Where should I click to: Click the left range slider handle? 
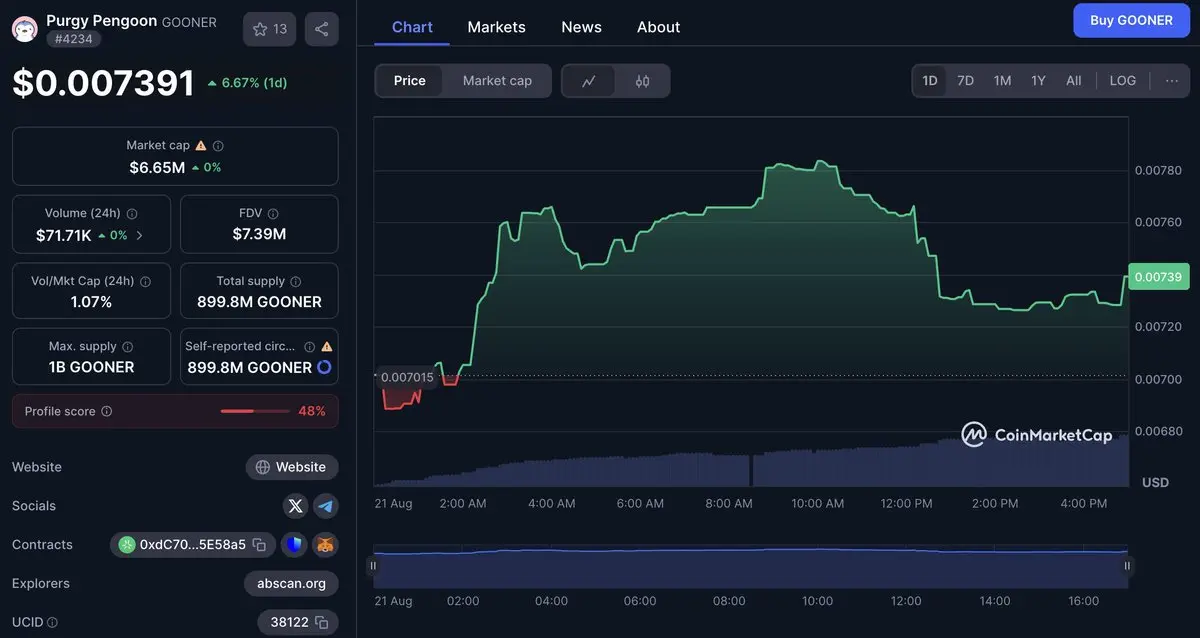click(373, 566)
